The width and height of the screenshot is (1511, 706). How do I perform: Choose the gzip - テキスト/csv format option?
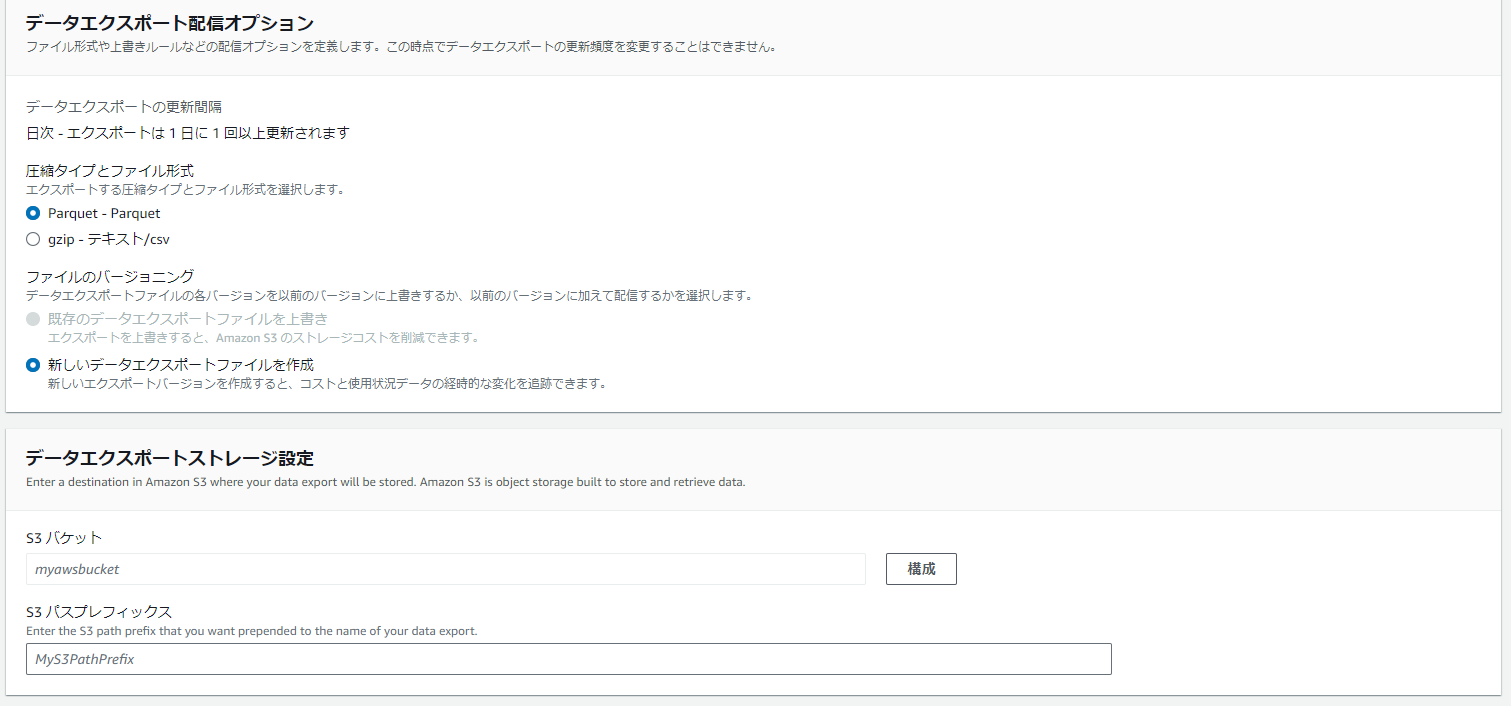coord(33,239)
